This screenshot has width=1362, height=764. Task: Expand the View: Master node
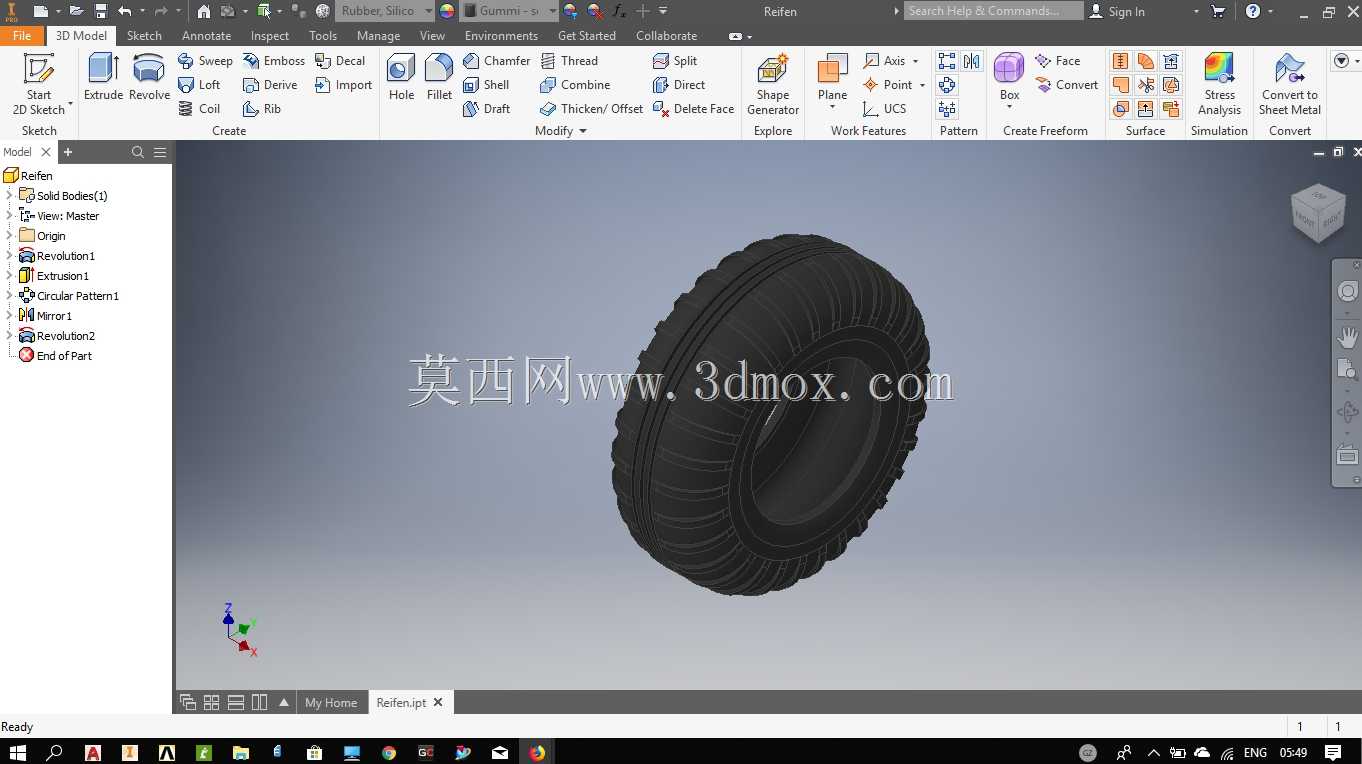pyautogui.click(x=9, y=216)
